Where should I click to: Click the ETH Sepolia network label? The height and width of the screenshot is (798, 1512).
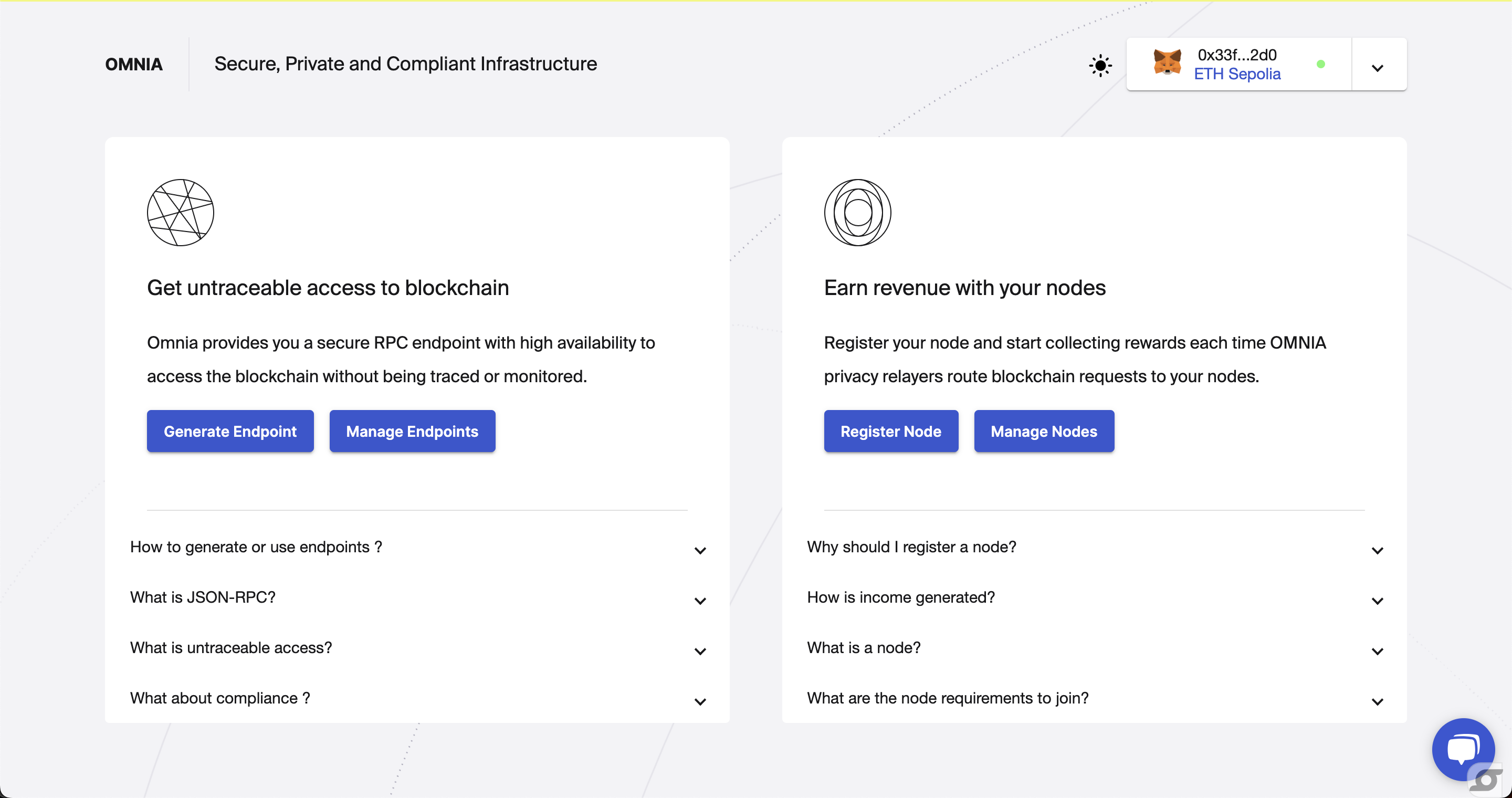tap(1237, 74)
